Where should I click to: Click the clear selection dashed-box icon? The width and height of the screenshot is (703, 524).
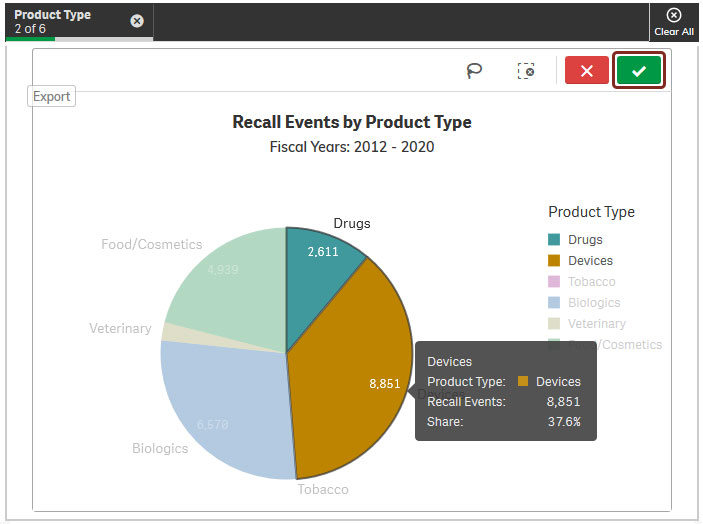coord(526,71)
